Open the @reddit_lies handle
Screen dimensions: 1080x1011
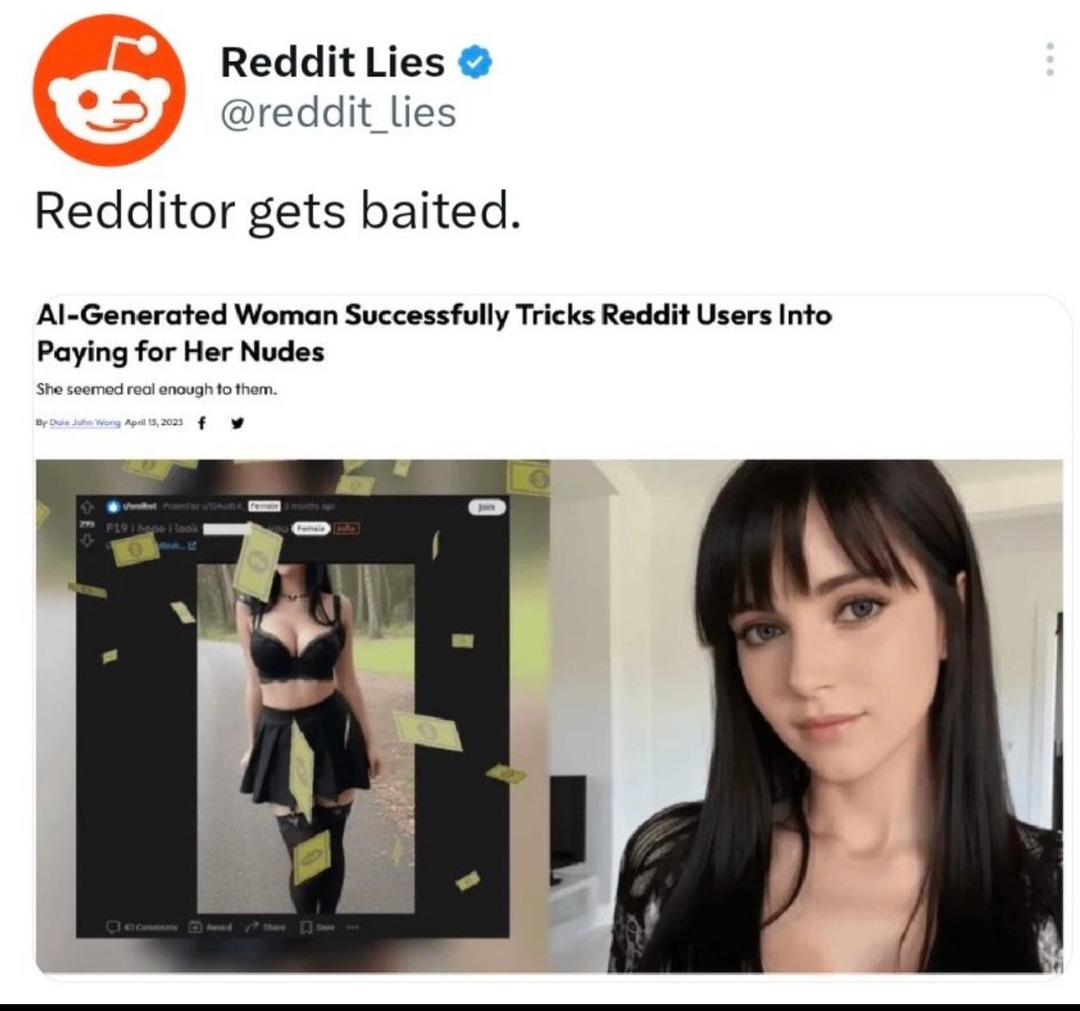point(338,112)
